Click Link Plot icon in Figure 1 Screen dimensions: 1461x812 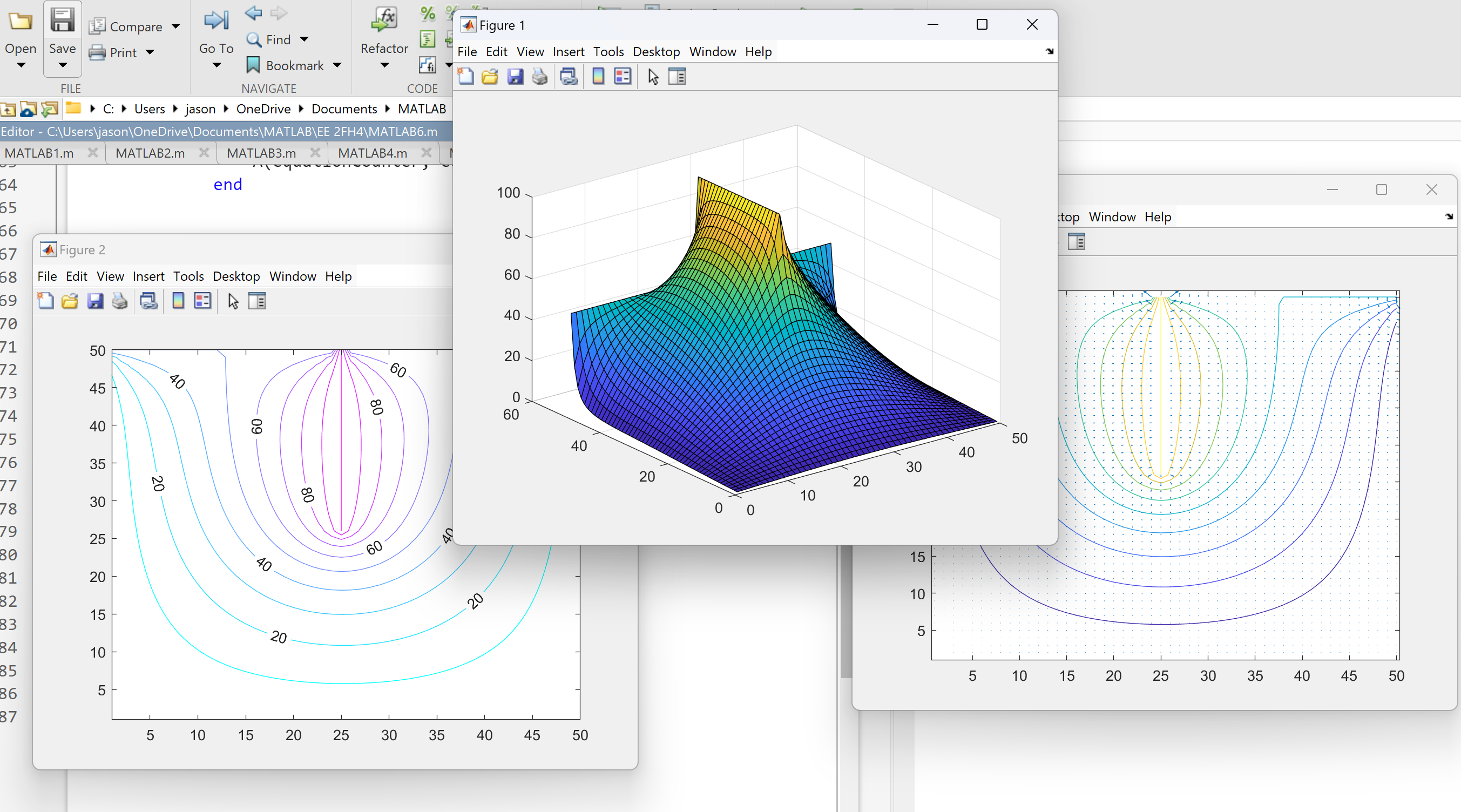pos(569,77)
